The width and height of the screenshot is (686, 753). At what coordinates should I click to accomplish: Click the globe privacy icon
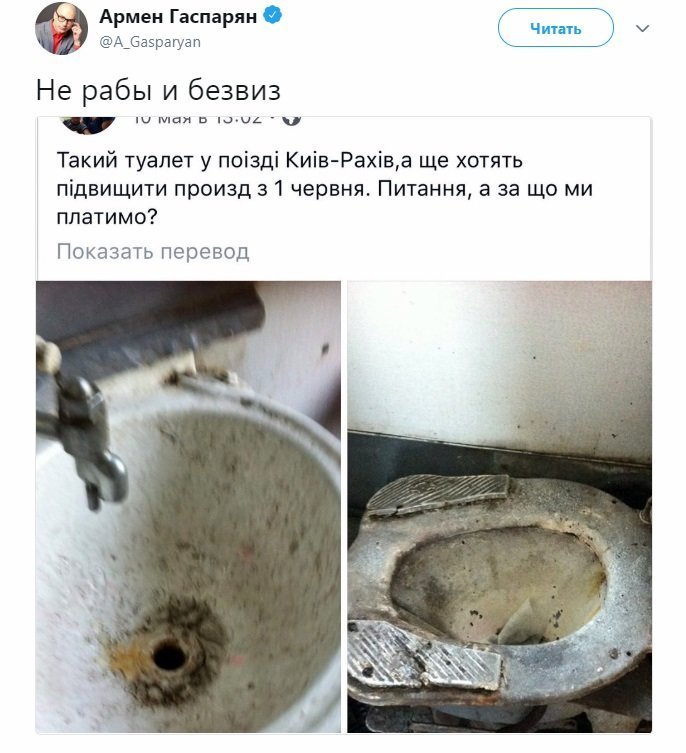point(291,119)
